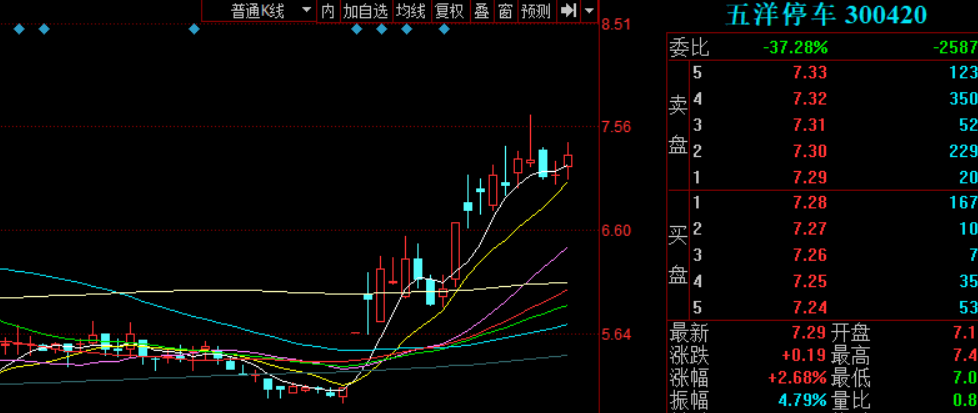Screen dimensions: 978x413
Task: Click the 开盘 label
Action: point(850,333)
